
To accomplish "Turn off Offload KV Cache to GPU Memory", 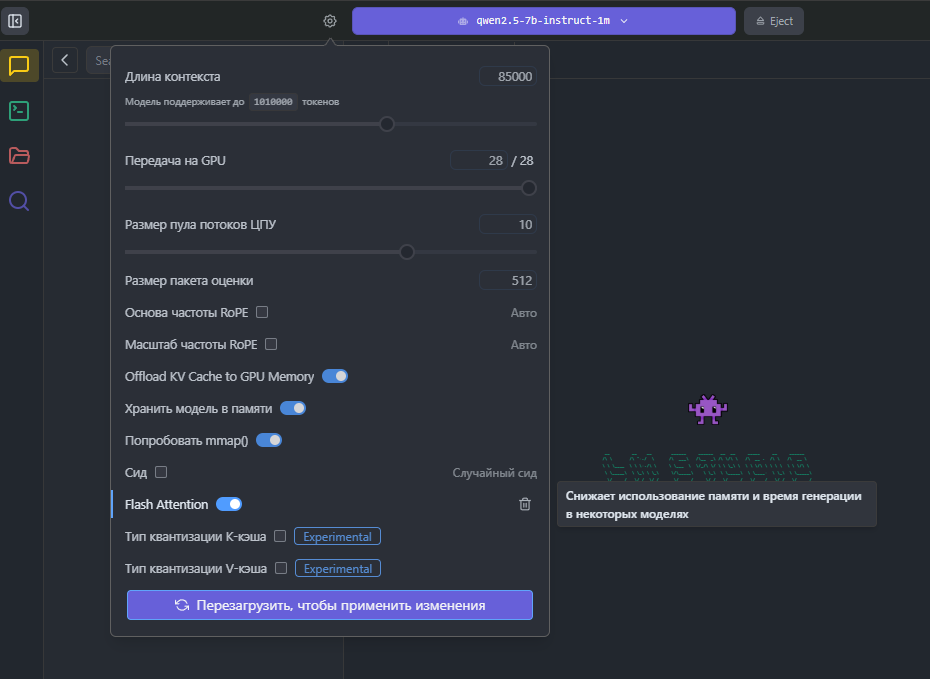I will coord(335,377).
